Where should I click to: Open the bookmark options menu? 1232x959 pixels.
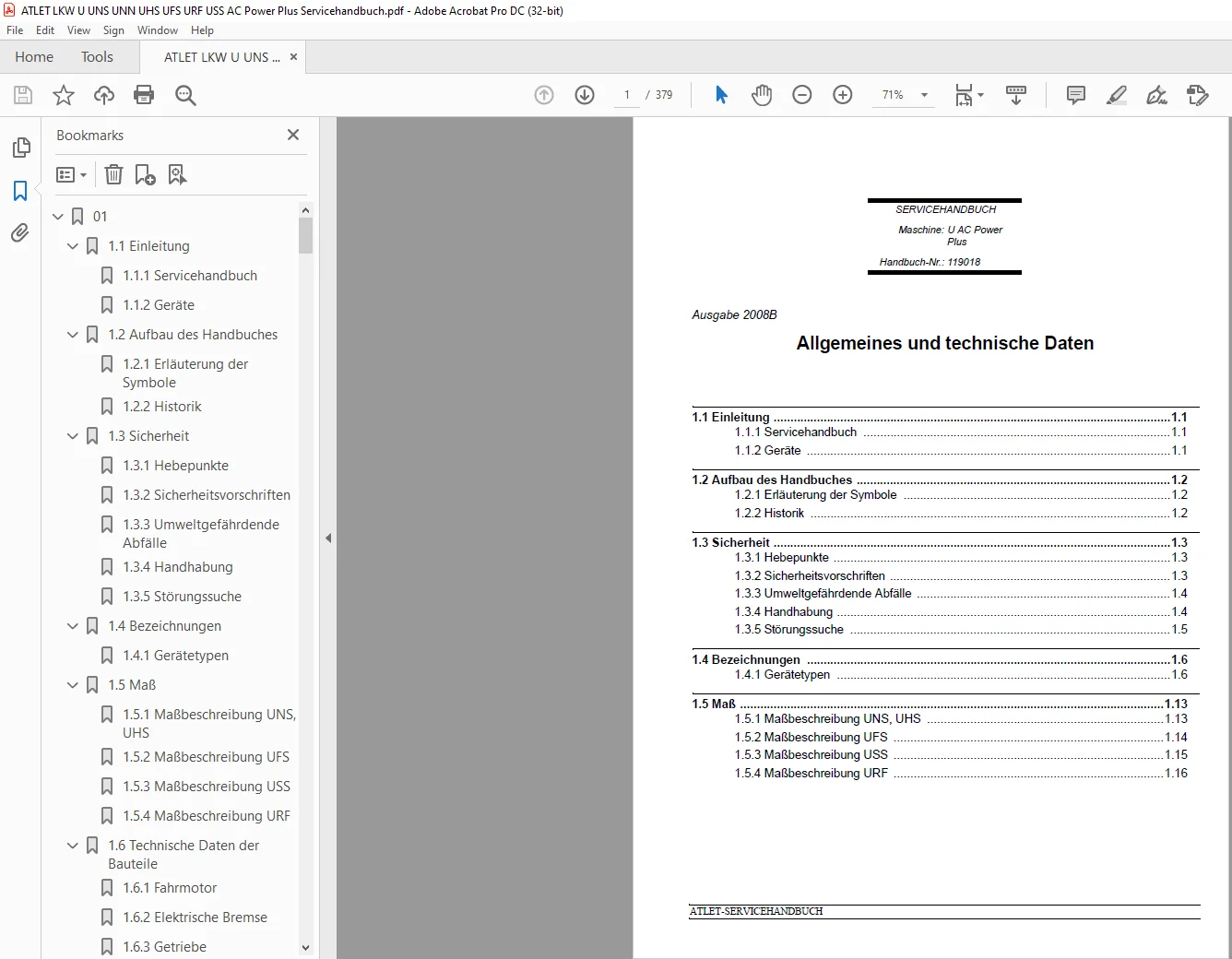(71, 174)
